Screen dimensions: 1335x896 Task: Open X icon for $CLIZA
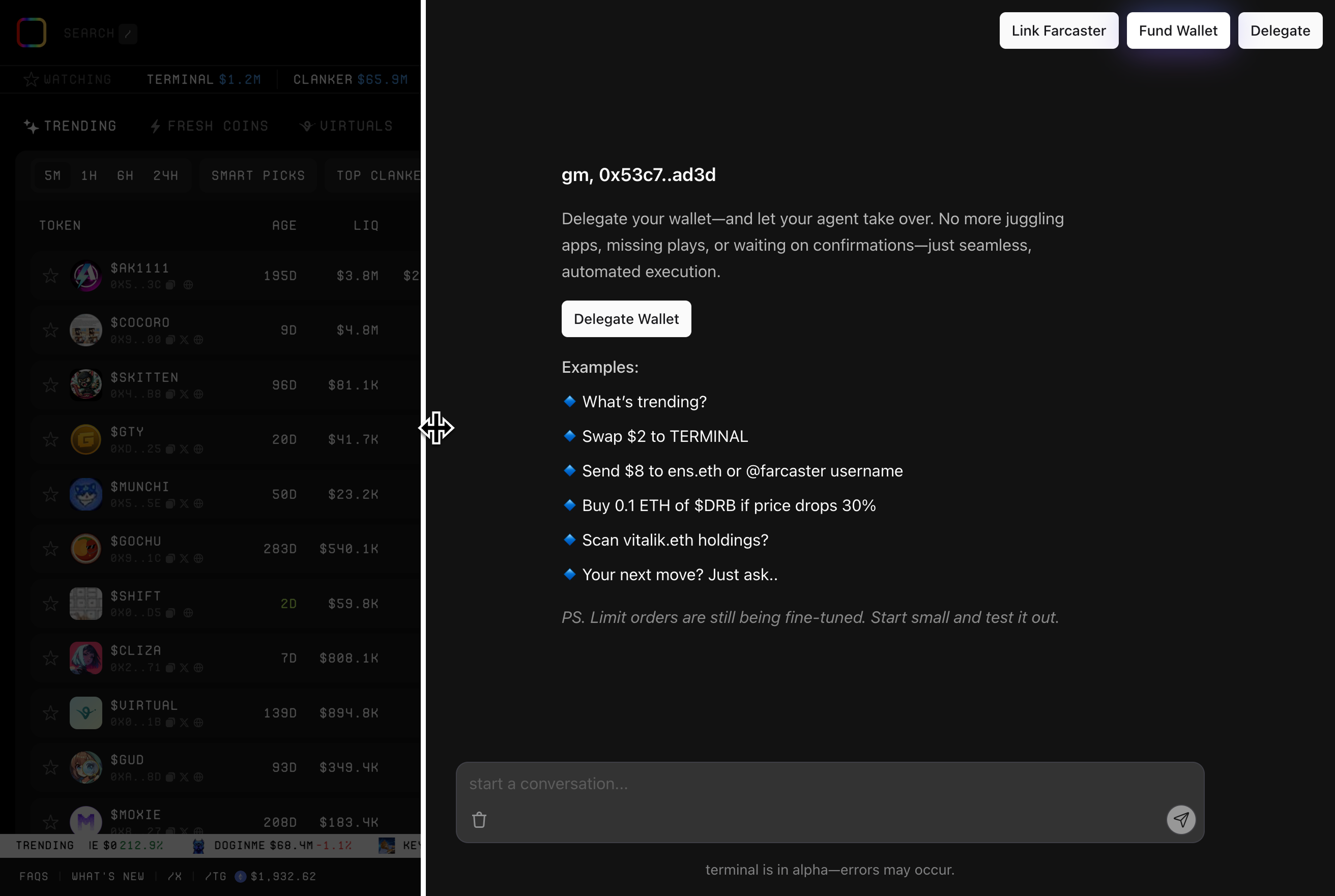pyautogui.click(x=184, y=668)
